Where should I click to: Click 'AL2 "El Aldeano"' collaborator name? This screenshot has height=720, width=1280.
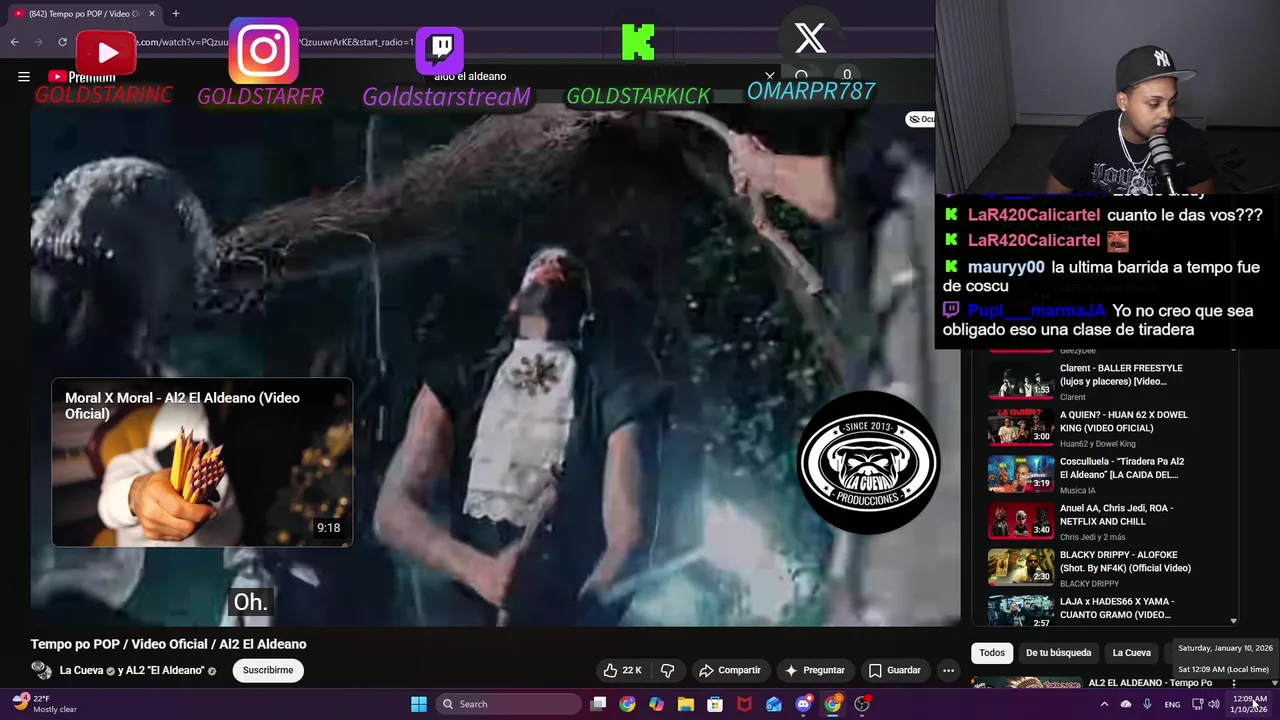coord(167,670)
